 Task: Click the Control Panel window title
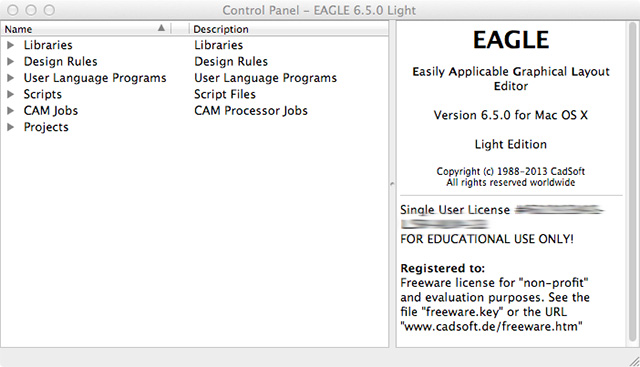click(319, 10)
